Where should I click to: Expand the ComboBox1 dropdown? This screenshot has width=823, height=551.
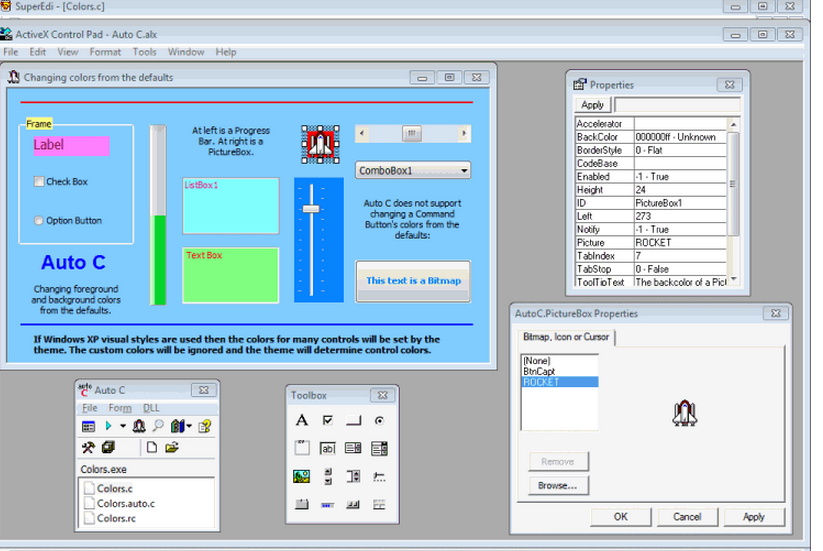point(463,171)
